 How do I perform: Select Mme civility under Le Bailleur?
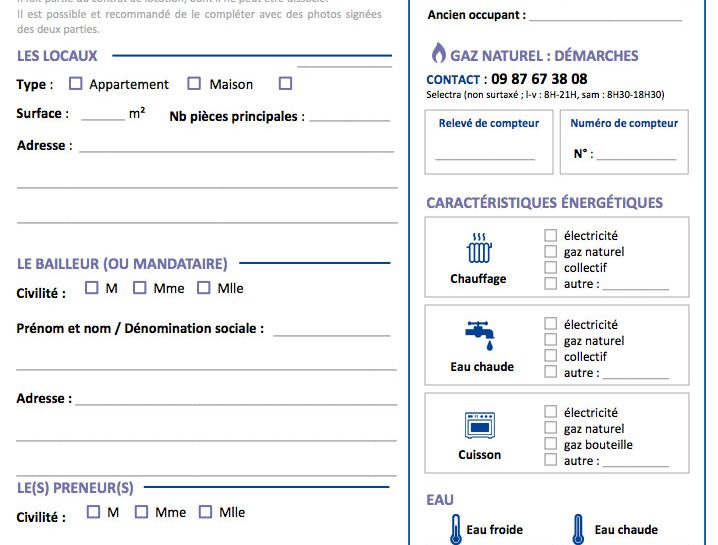pos(141,288)
